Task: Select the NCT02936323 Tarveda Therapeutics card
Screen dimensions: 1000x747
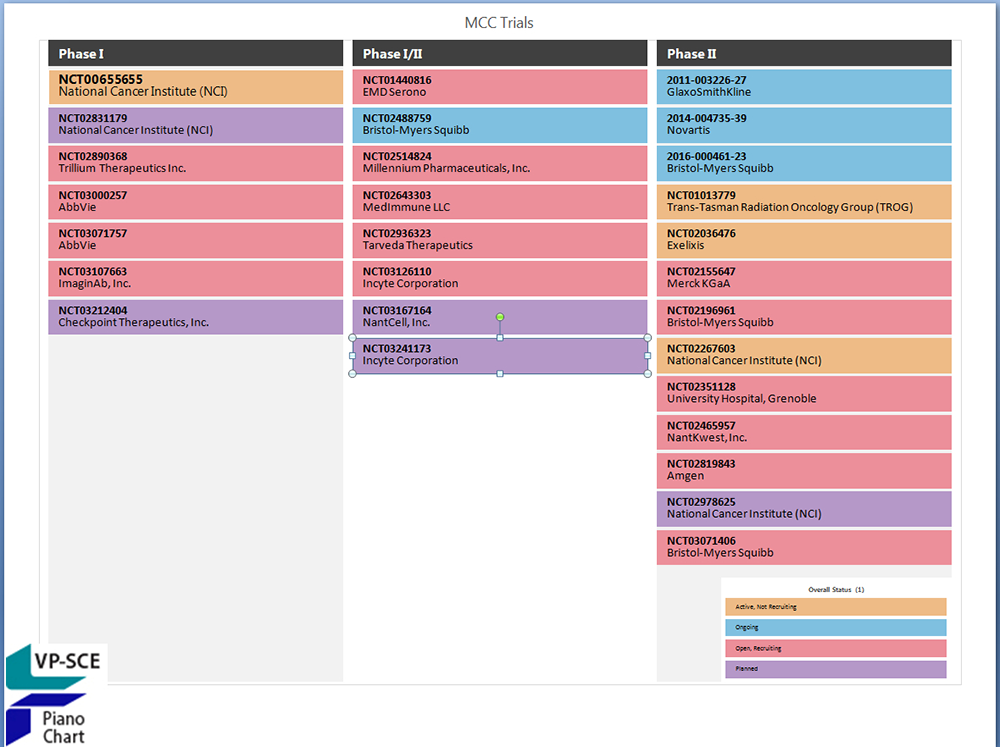Action: [x=500, y=240]
